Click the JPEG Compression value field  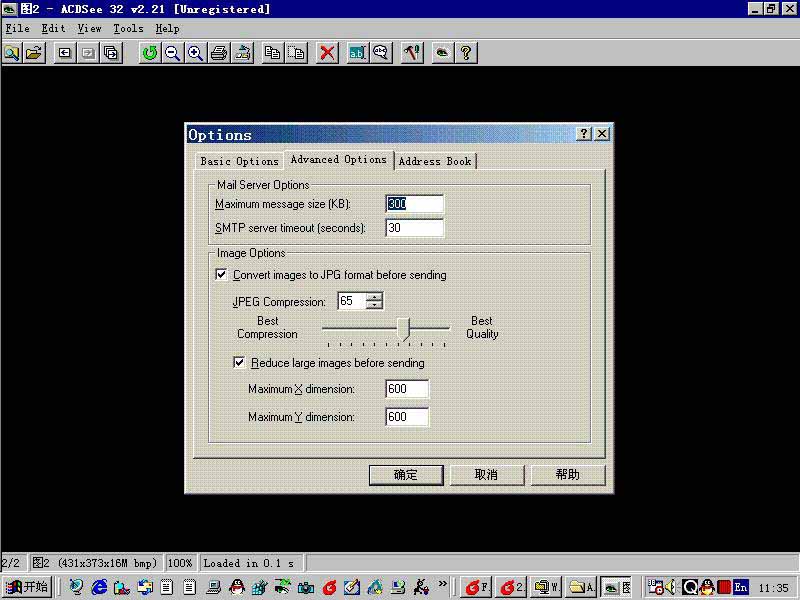pyautogui.click(x=352, y=301)
